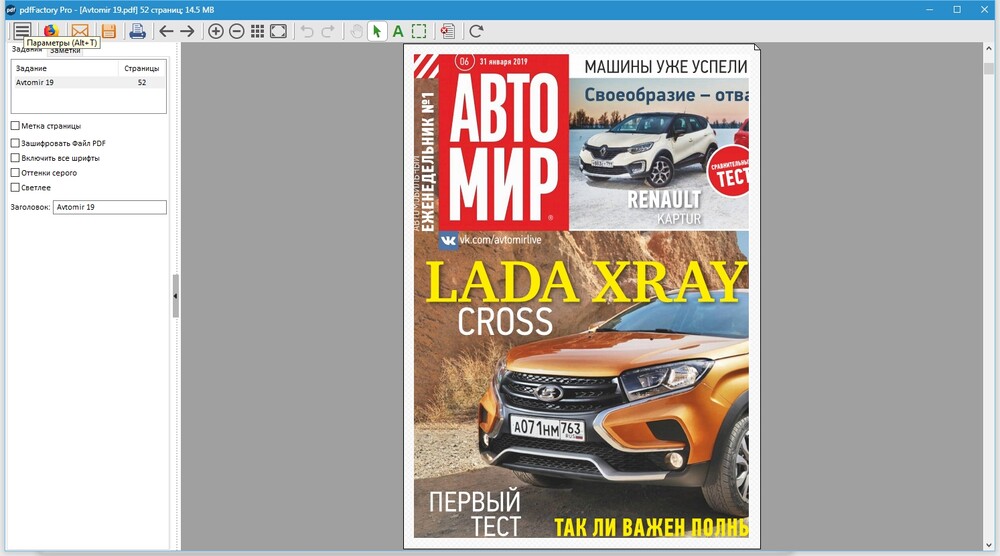Toggle the Оттенки серого checkbox
Screen dimensions: 1000x556
point(15,173)
